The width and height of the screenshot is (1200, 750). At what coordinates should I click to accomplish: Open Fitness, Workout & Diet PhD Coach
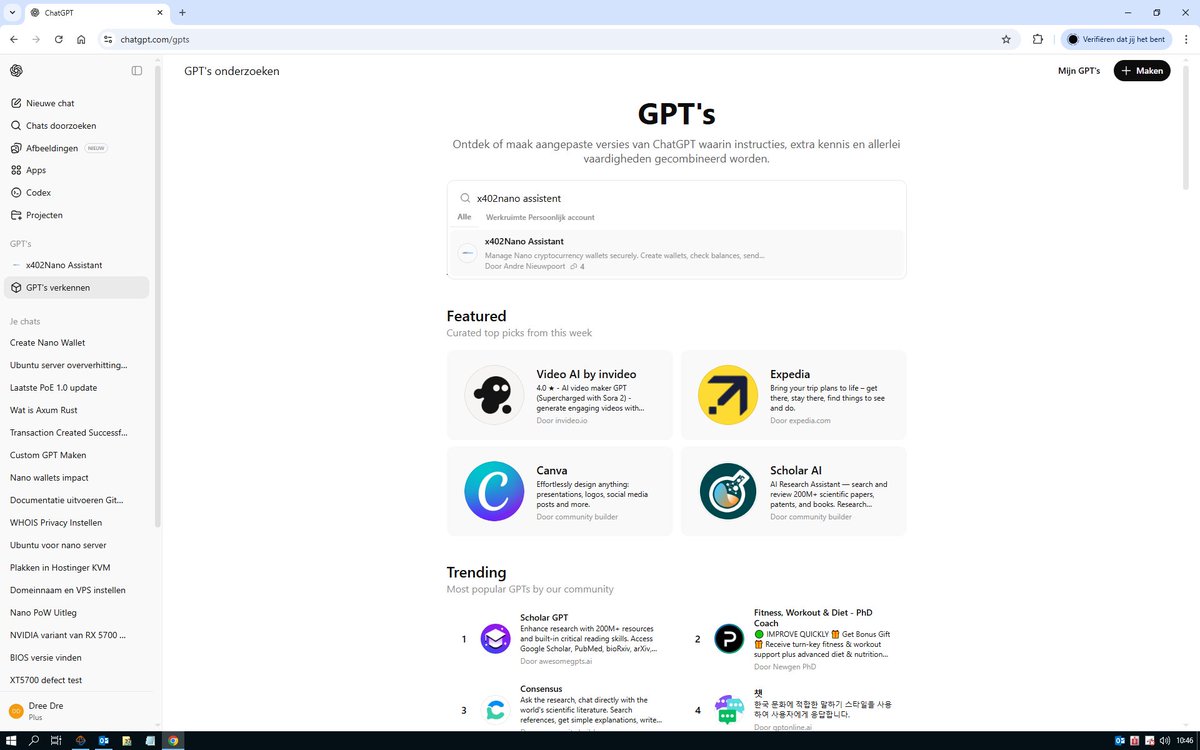pyautogui.click(x=794, y=639)
